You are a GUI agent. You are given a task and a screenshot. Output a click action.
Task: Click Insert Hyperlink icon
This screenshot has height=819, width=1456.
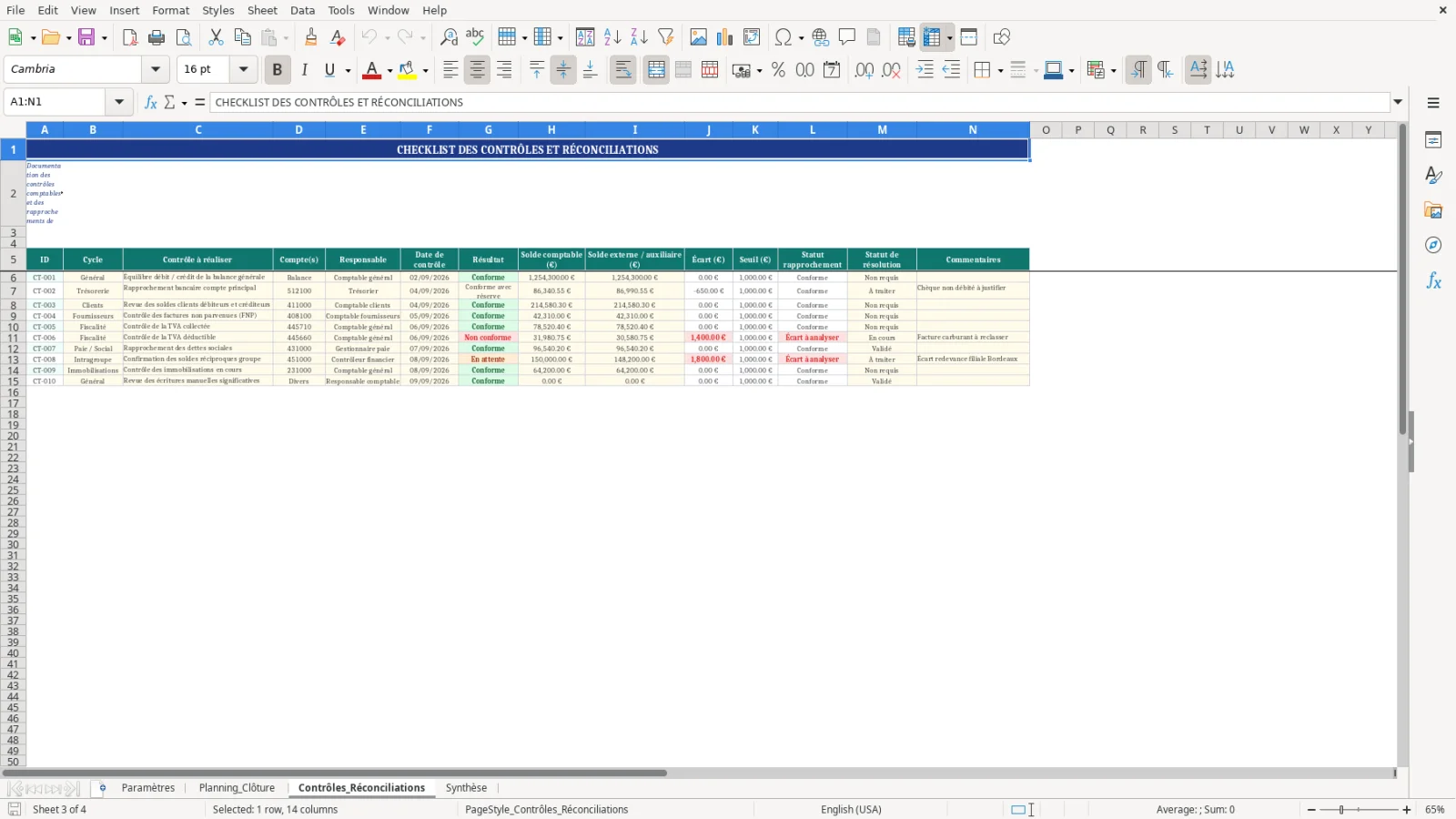click(821, 37)
